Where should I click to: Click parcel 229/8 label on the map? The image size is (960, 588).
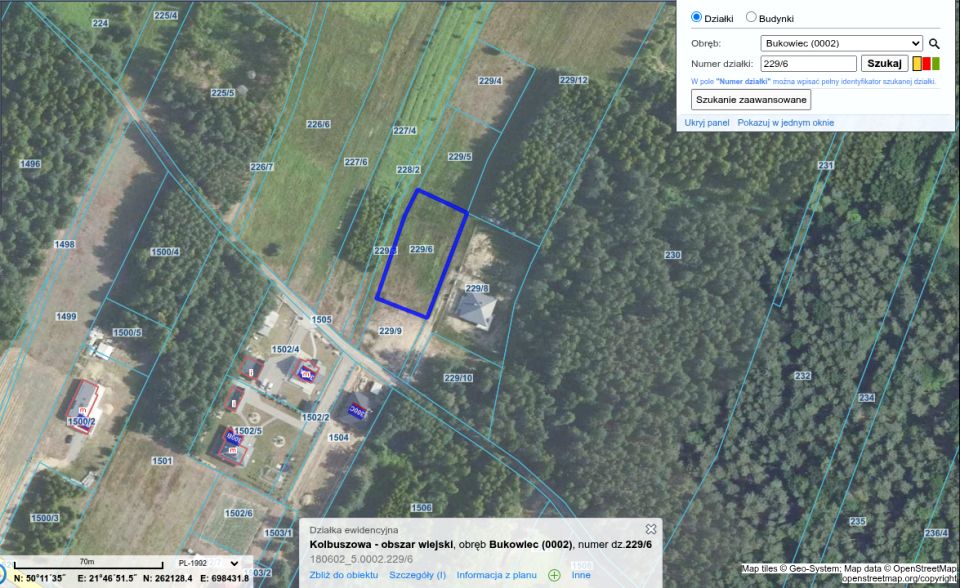[x=477, y=288]
